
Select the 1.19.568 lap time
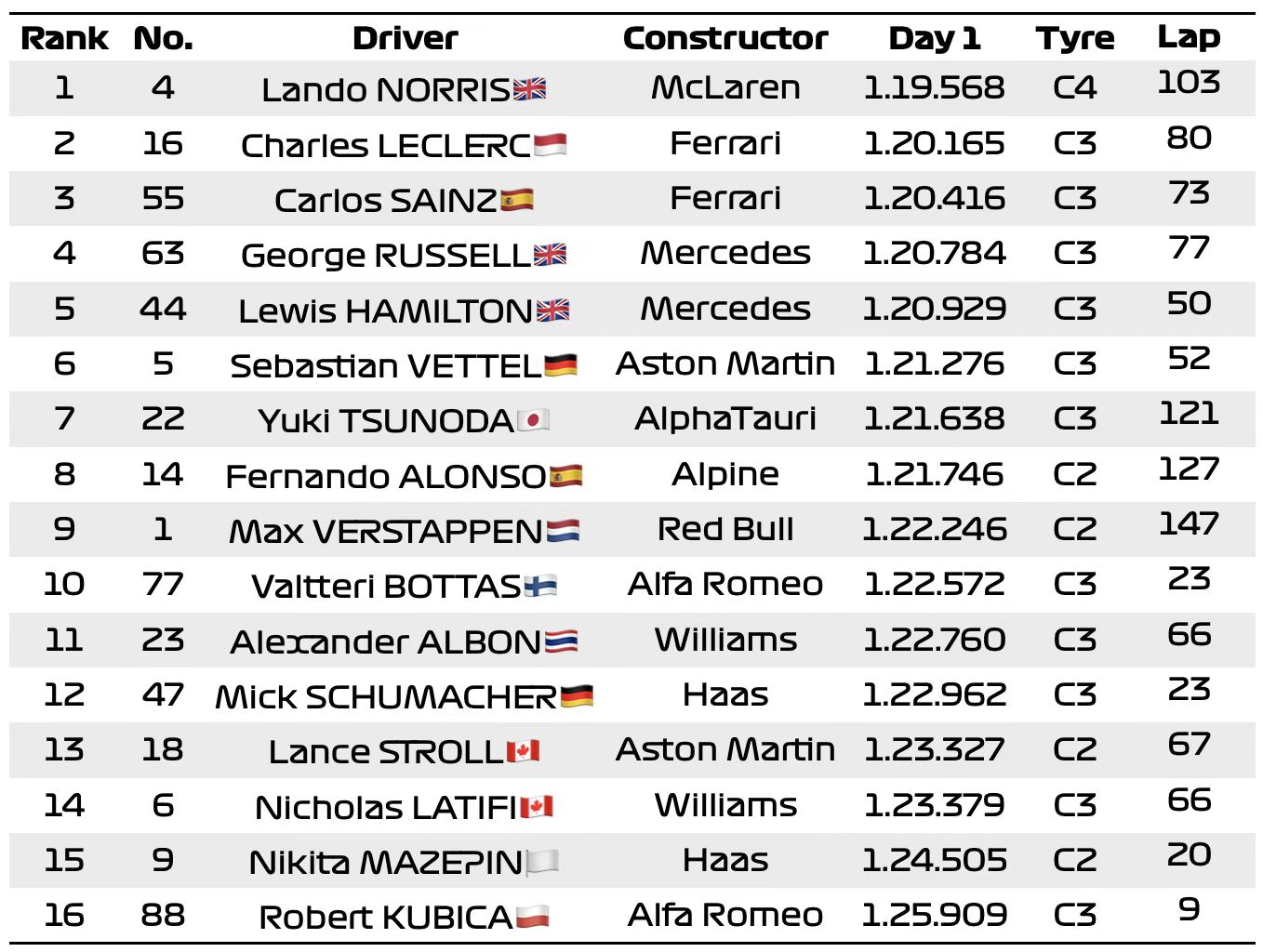click(934, 87)
